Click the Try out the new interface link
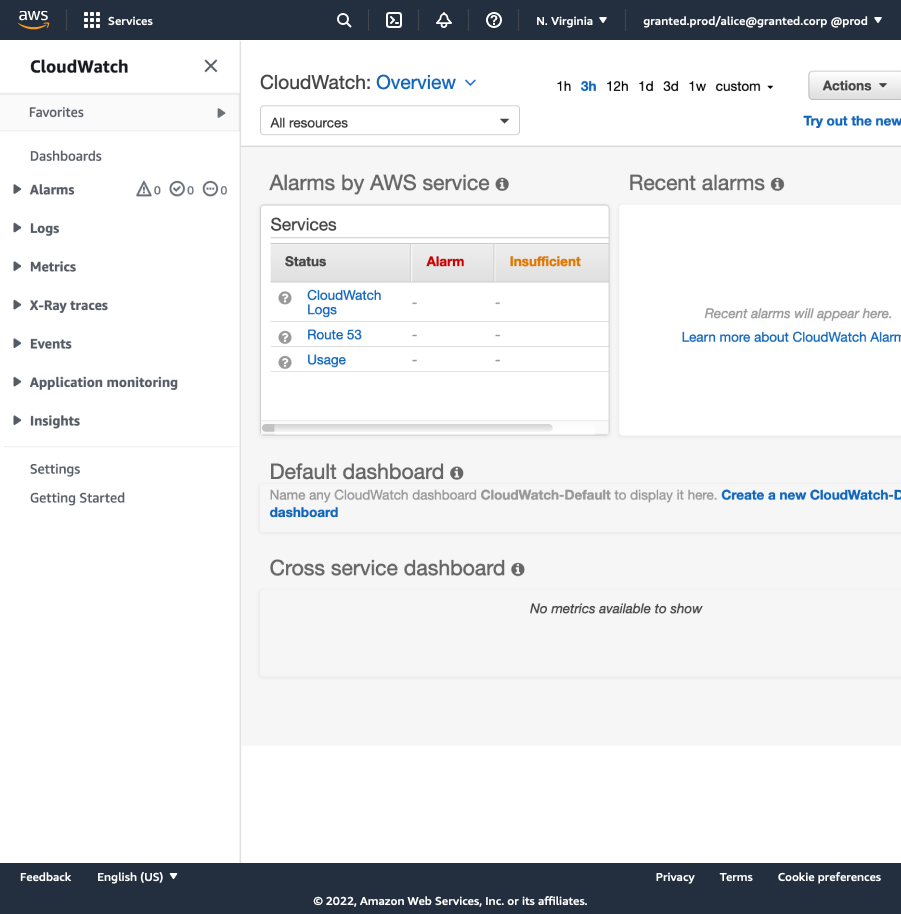Image resolution: width=901 pixels, height=914 pixels. click(x=852, y=121)
